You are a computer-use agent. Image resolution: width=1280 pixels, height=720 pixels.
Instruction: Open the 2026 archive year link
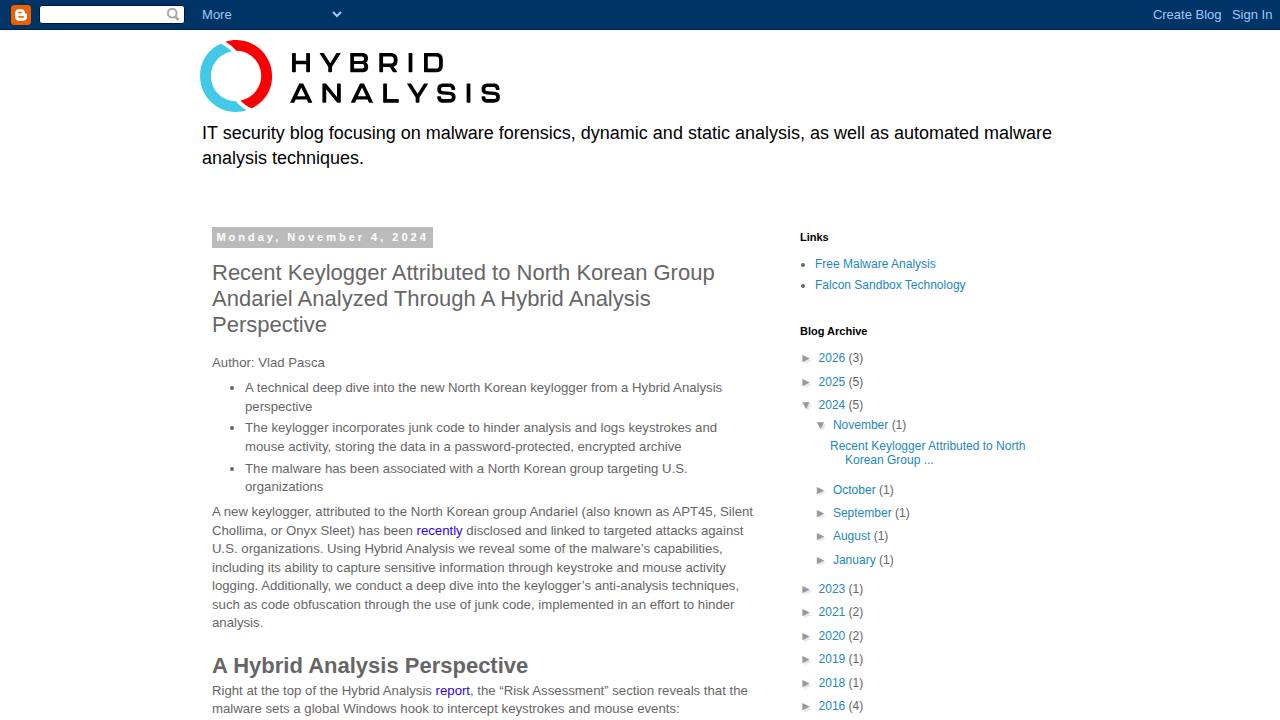(x=832, y=358)
